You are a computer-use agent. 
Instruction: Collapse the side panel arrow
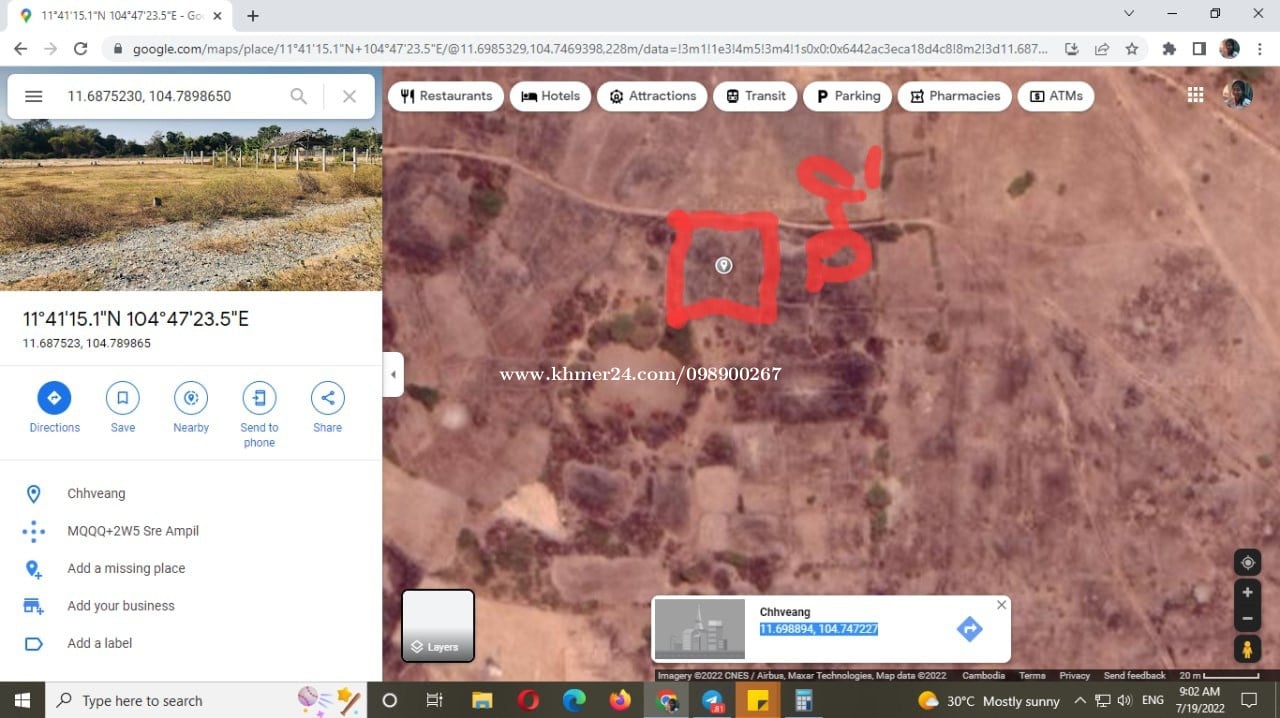click(393, 374)
